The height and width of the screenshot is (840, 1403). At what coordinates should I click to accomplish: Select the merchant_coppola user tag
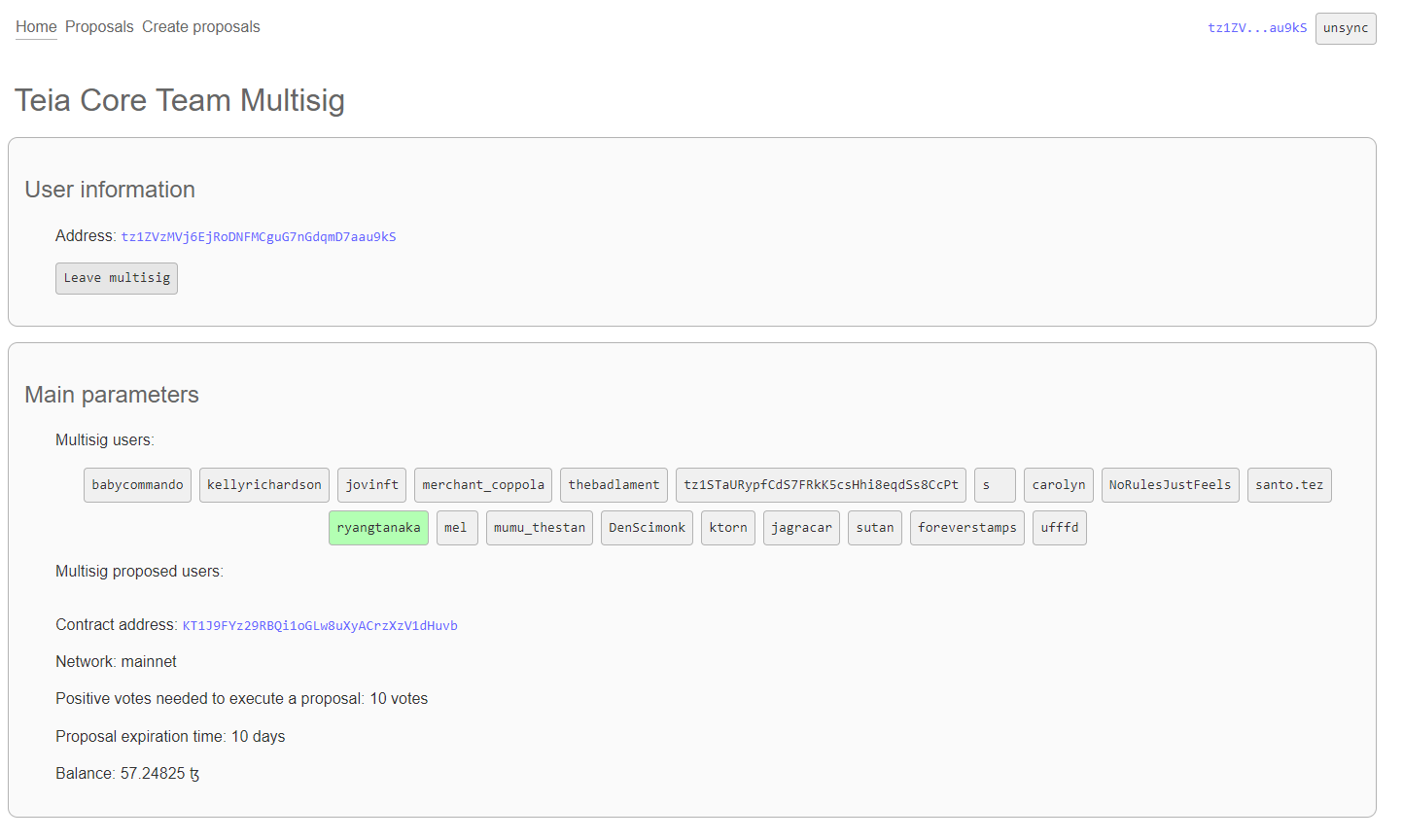click(x=483, y=485)
